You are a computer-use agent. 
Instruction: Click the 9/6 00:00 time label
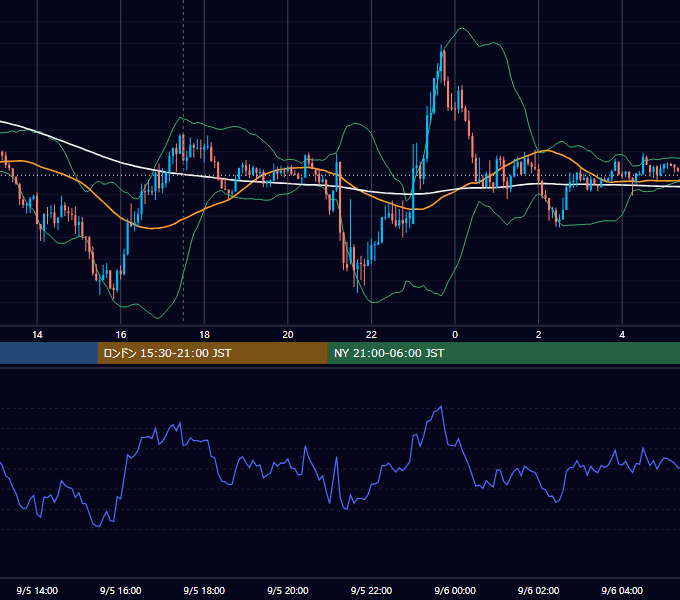coord(455,590)
